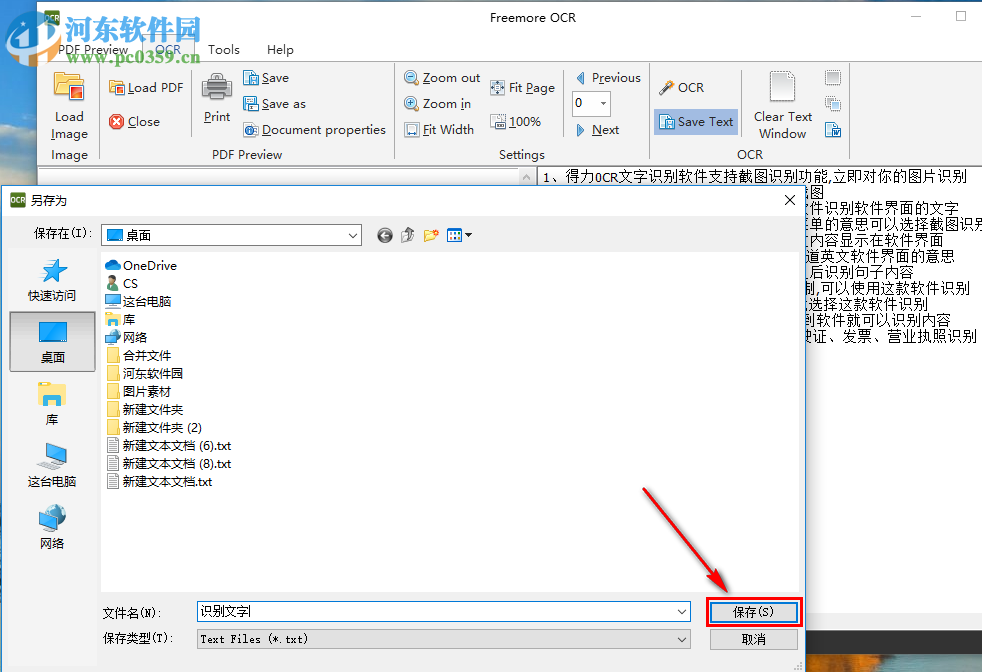Open Document properties

(x=314, y=130)
